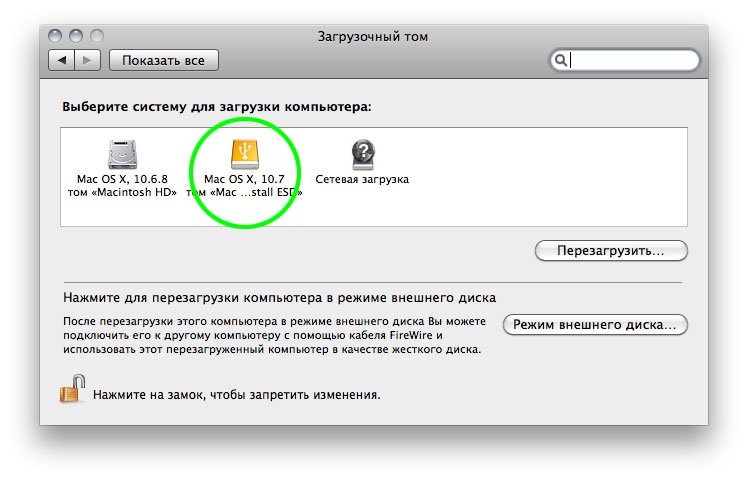Click the text Нажмите на замок, чтобы запретить изменения

pos(236,395)
